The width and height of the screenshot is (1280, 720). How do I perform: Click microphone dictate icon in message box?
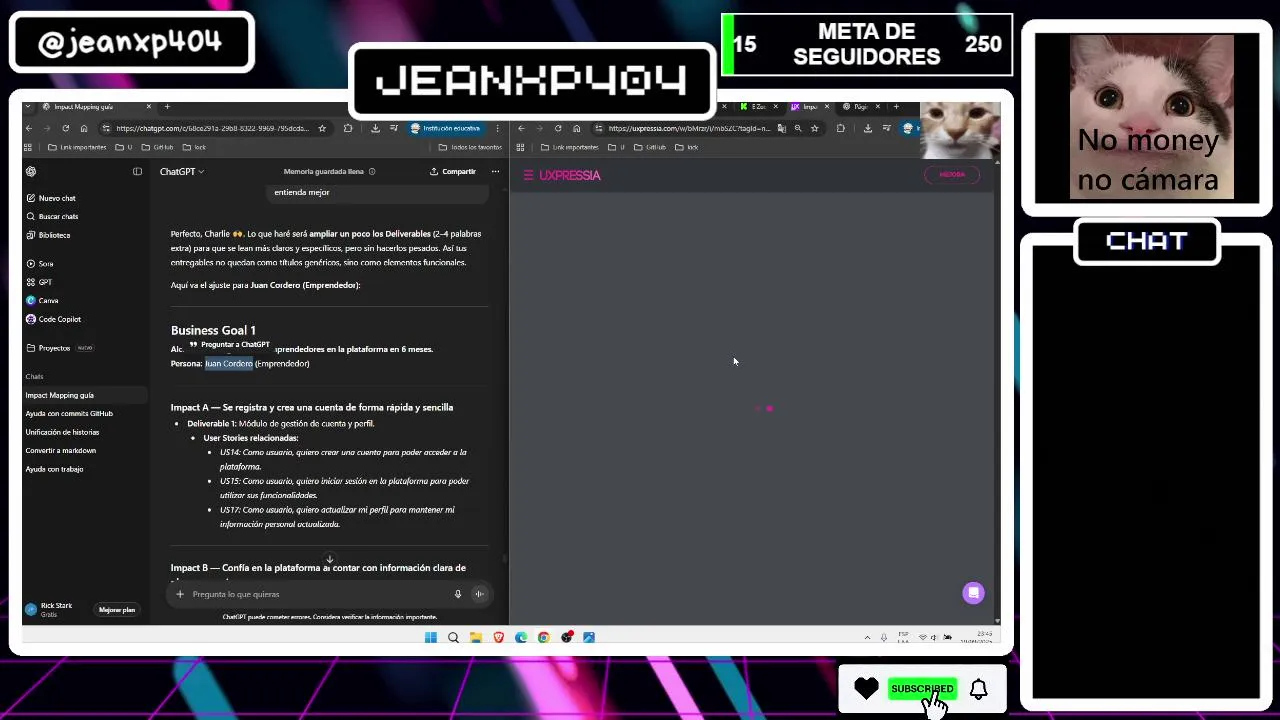pyautogui.click(x=458, y=594)
